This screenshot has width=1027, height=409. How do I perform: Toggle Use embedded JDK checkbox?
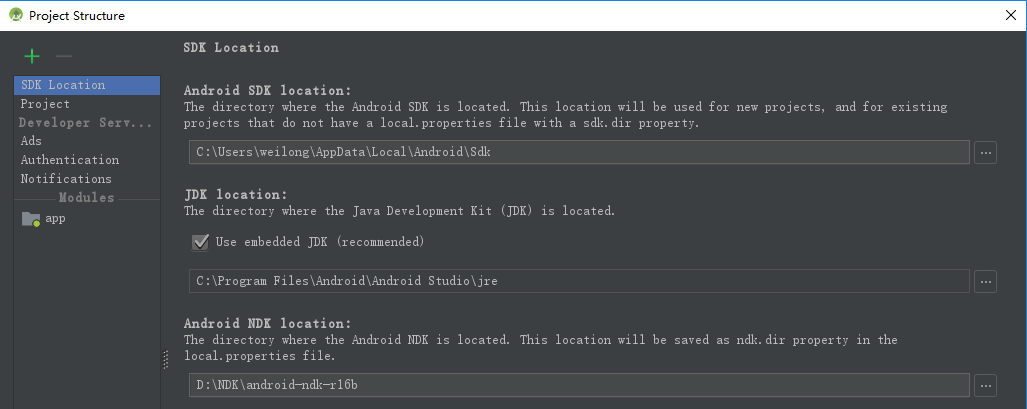[x=200, y=243]
